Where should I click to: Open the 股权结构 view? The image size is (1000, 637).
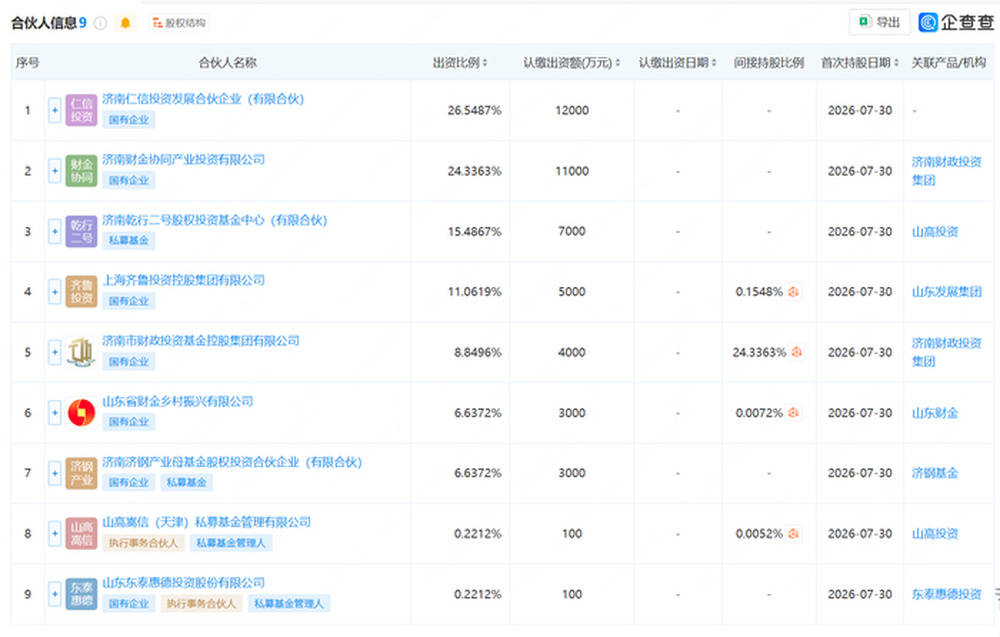click(179, 23)
